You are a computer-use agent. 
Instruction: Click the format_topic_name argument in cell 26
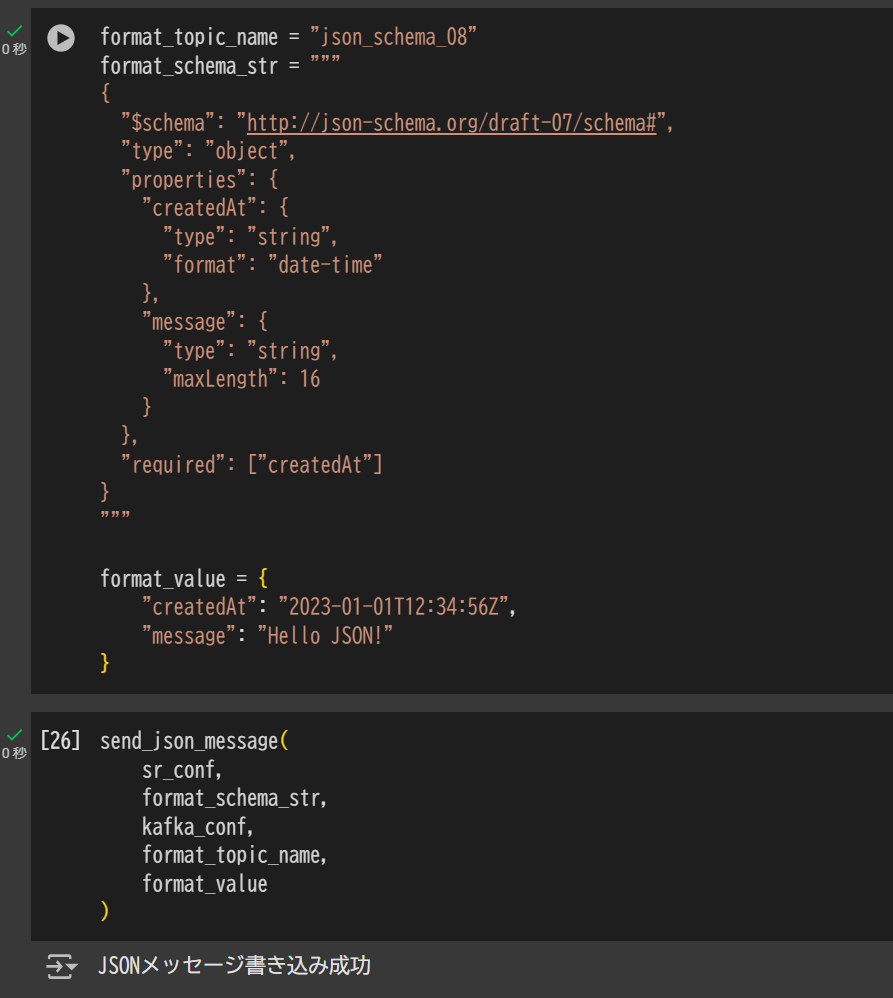point(234,854)
